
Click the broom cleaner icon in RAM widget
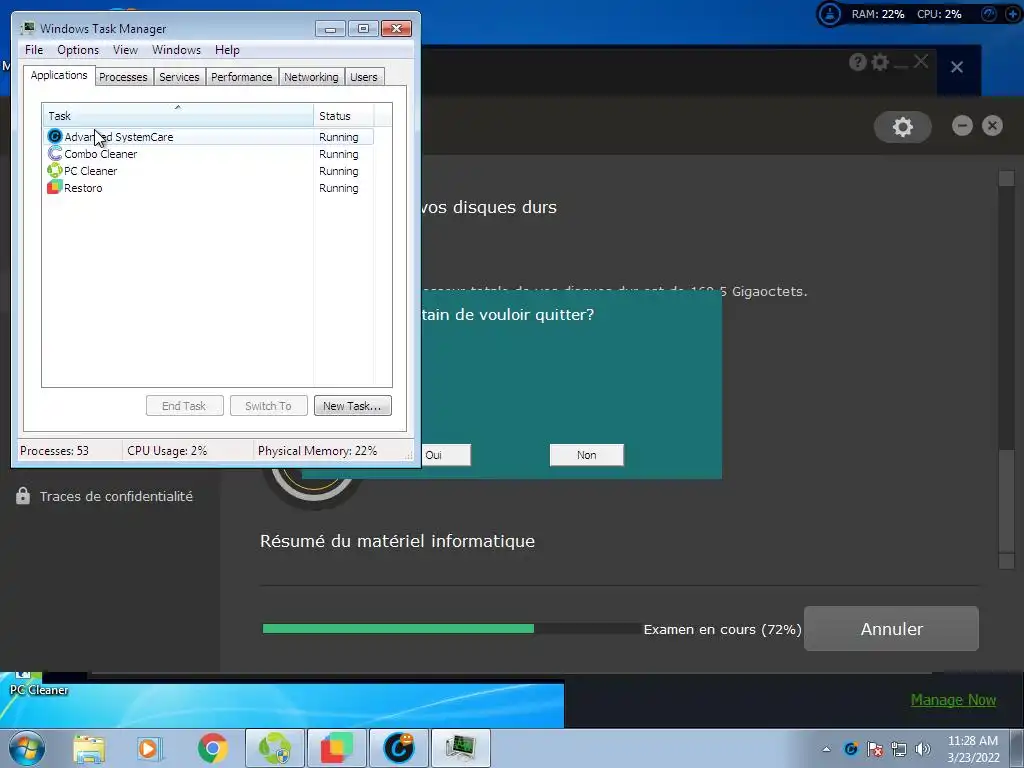pyautogui.click(x=829, y=14)
